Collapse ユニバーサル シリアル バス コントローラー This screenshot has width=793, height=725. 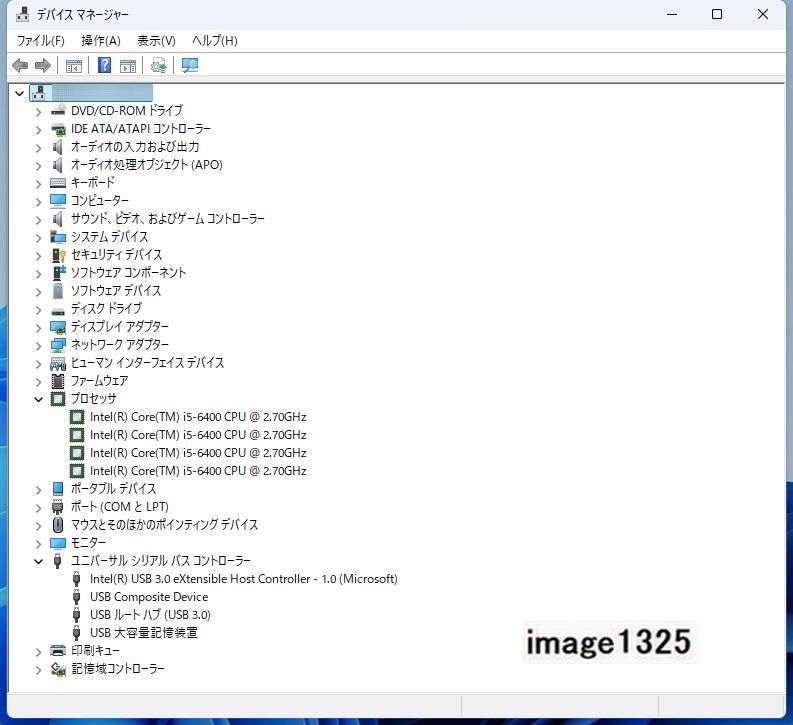point(38,561)
